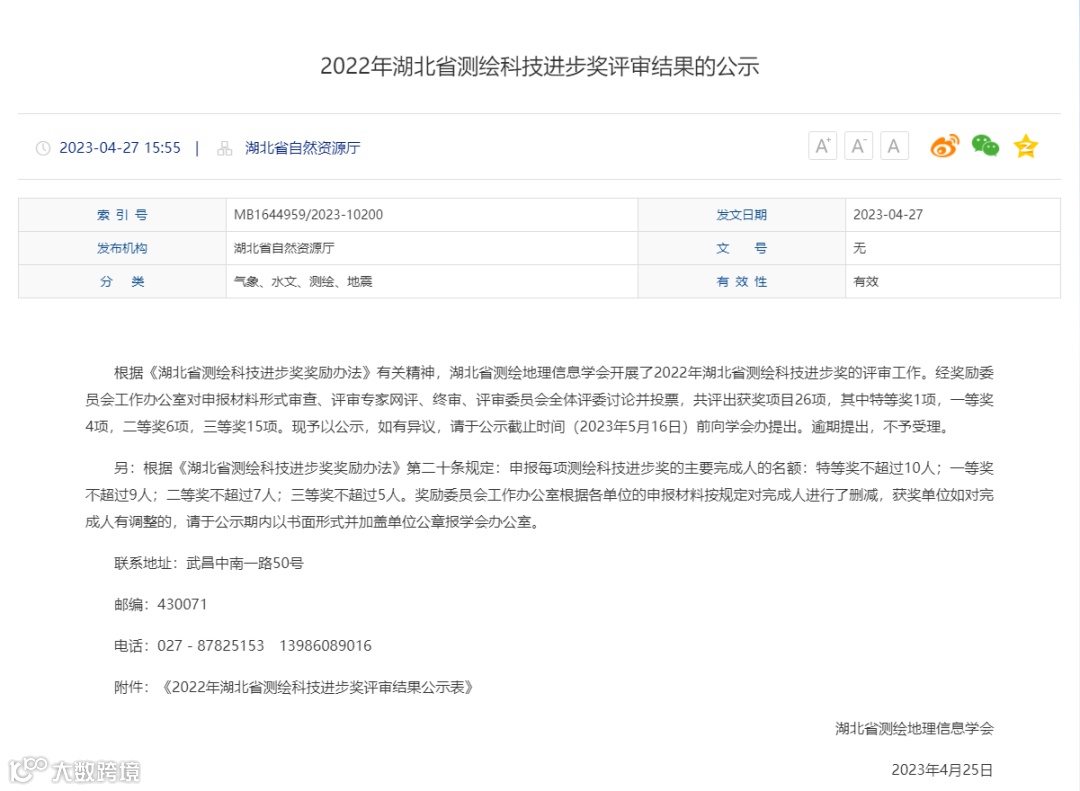Click the validity value 有效
The image size is (1080, 791).
866,281
